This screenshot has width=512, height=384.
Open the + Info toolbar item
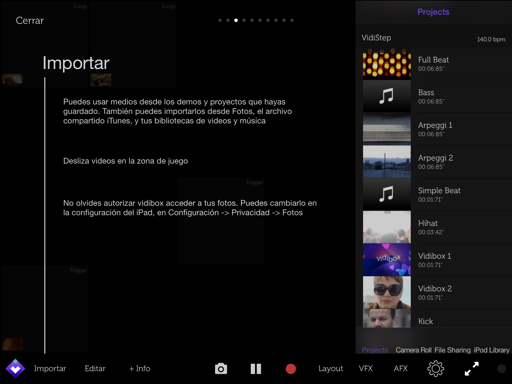140,369
